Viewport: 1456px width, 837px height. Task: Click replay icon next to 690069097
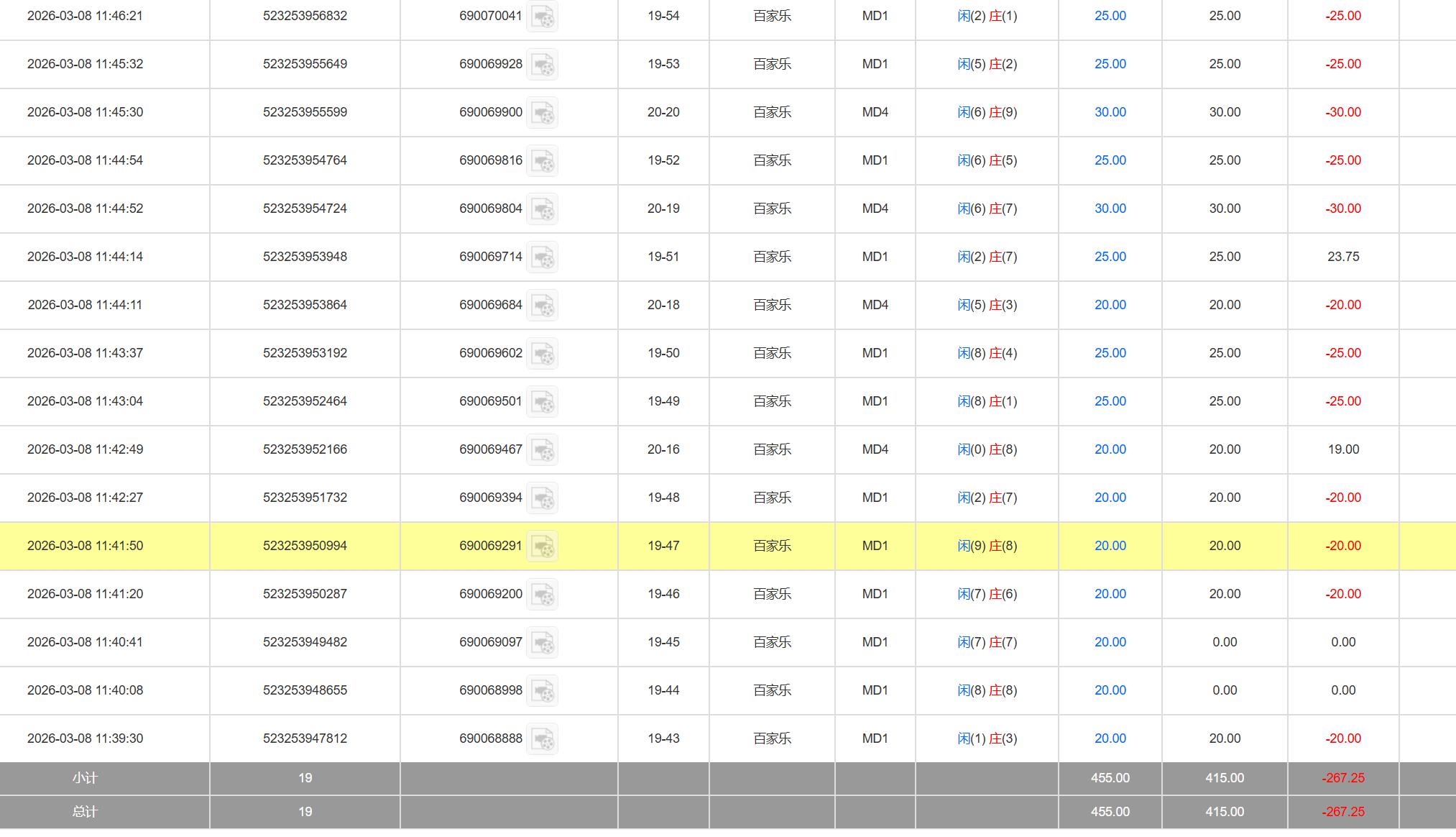coord(543,643)
